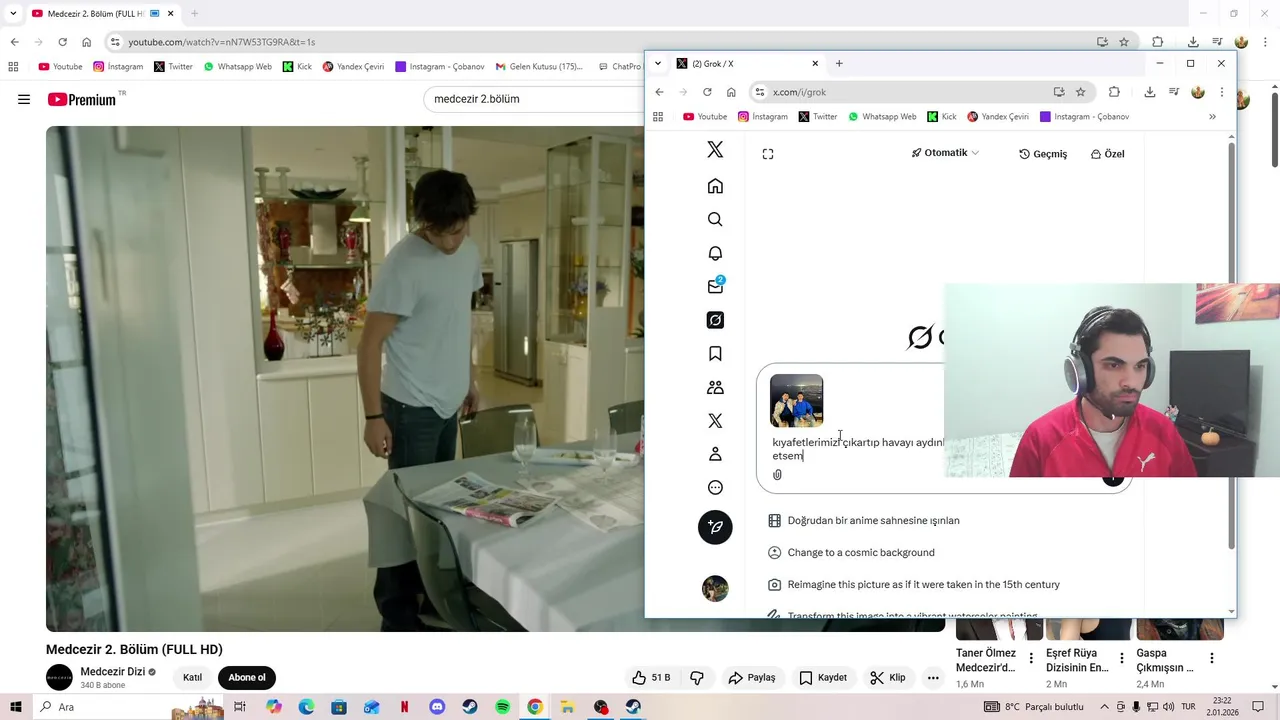1280x720 pixels.
Task: Open More options circle in X sidebar
Action: pos(715,488)
